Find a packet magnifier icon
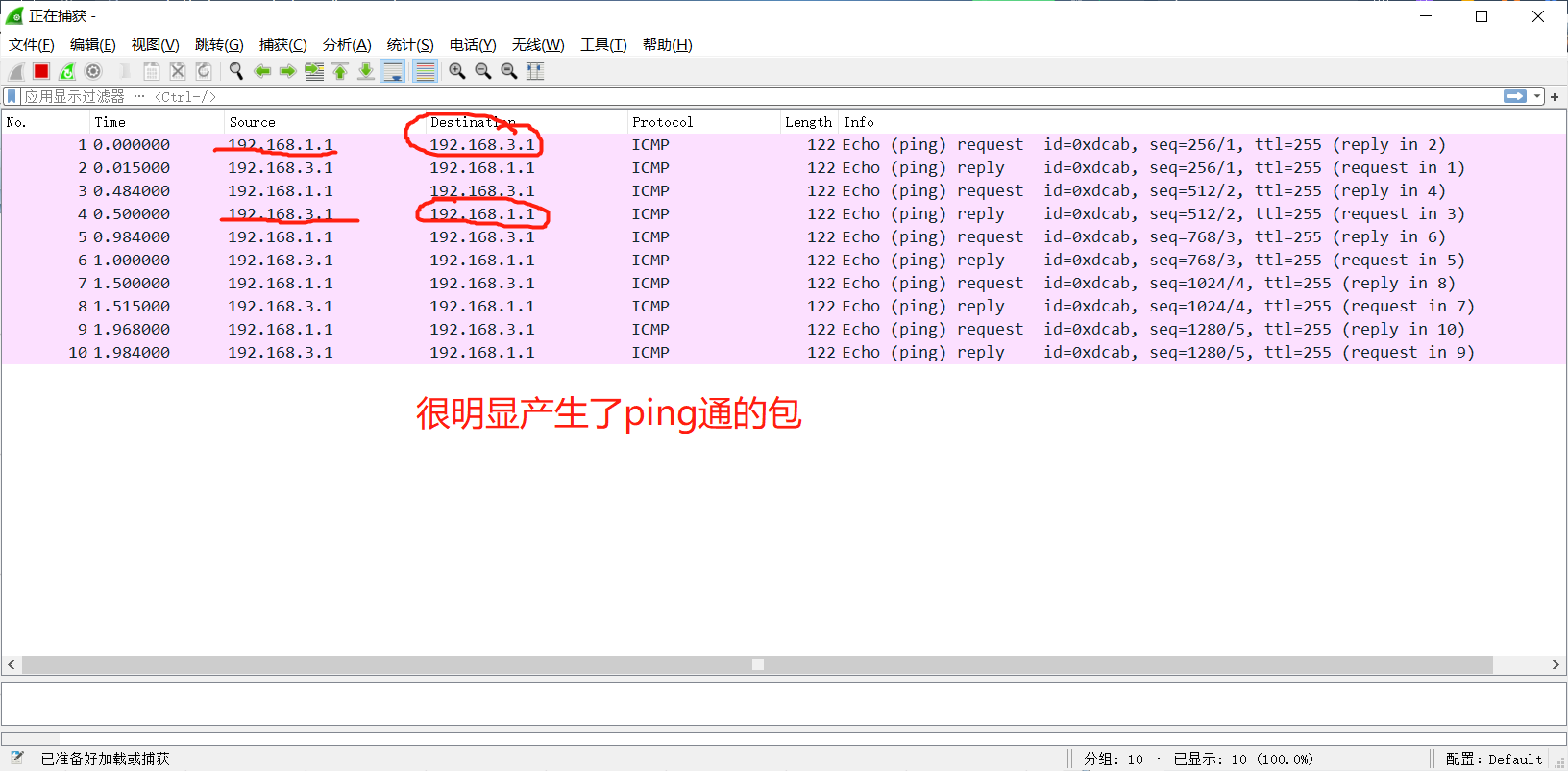Screen dimensions: 1568x771 pyautogui.click(x=235, y=71)
